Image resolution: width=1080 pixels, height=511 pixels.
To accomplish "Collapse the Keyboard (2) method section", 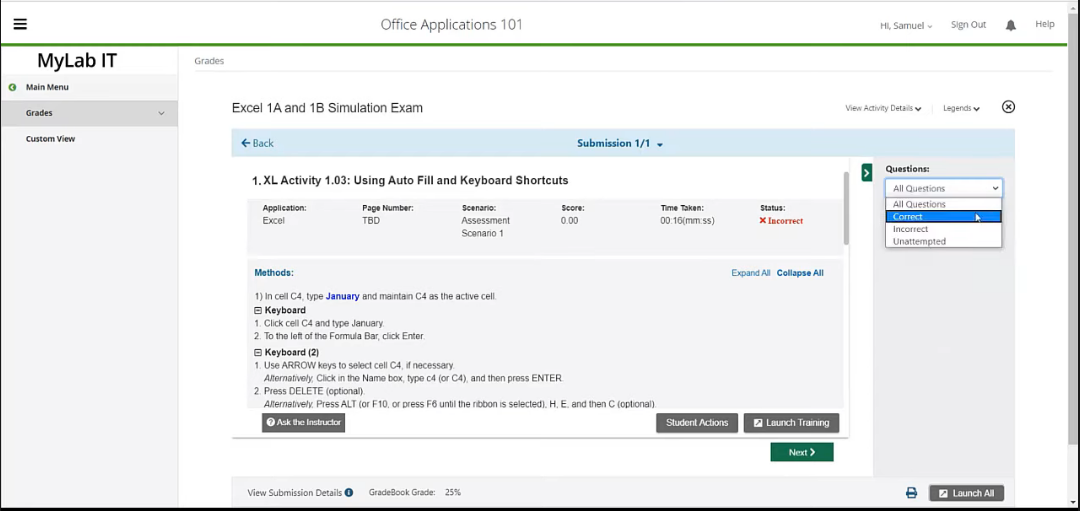I will coord(258,353).
